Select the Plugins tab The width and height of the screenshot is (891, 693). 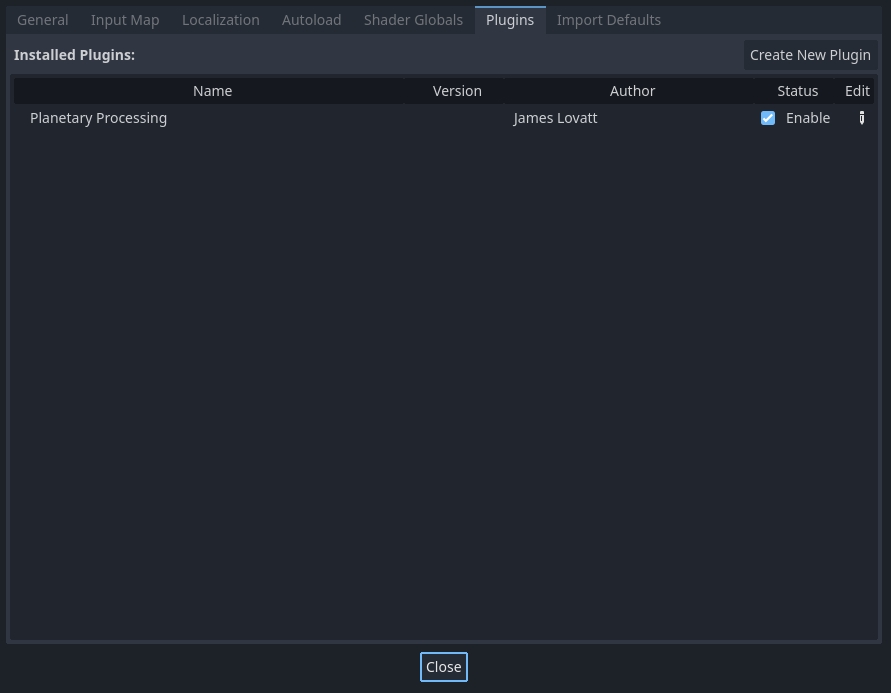click(510, 20)
